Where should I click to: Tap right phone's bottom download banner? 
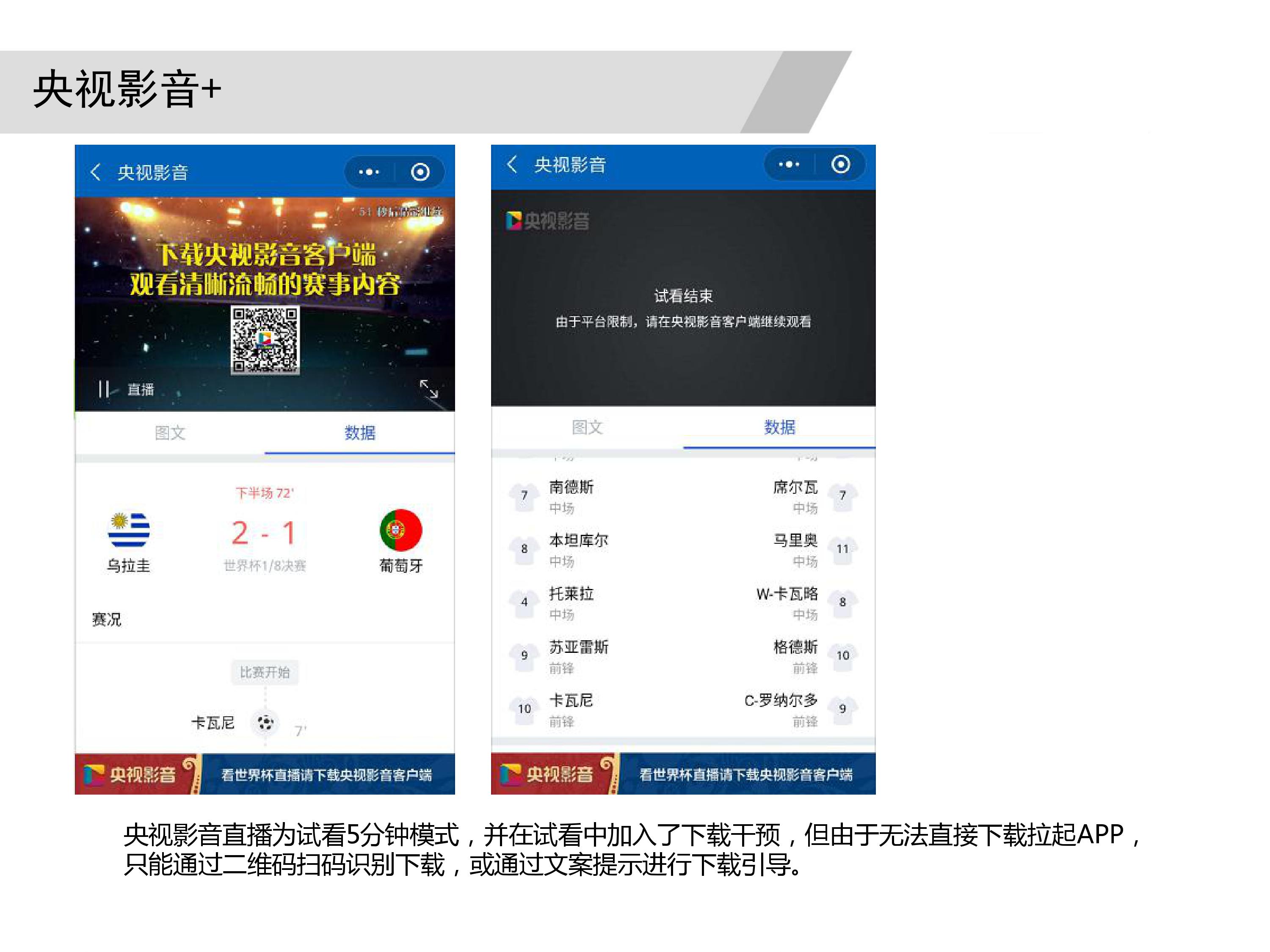[x=683, y=773]
